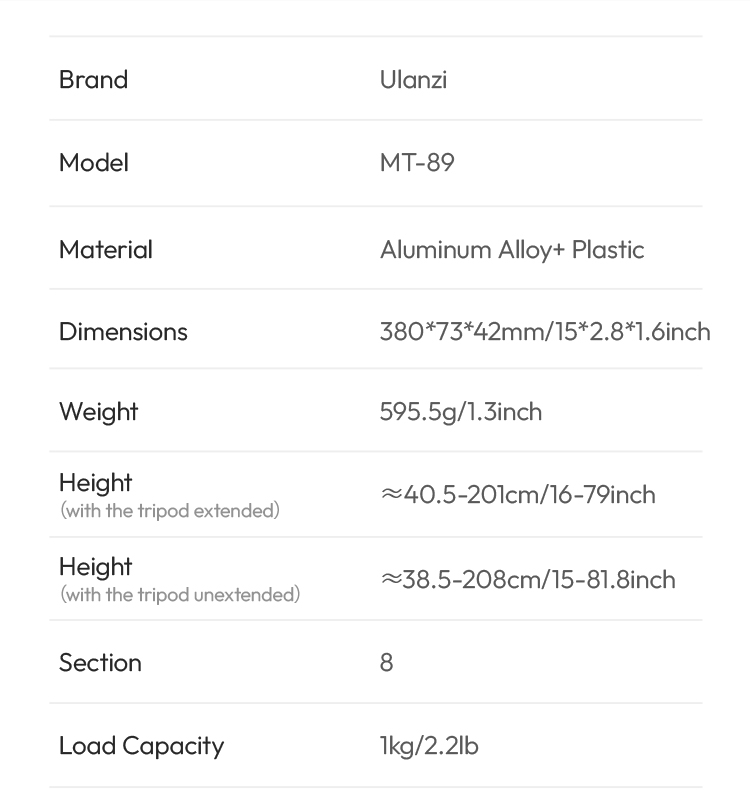The image size is (750, 804).
Task: Click the Section row label
Action: coord(100,663)
